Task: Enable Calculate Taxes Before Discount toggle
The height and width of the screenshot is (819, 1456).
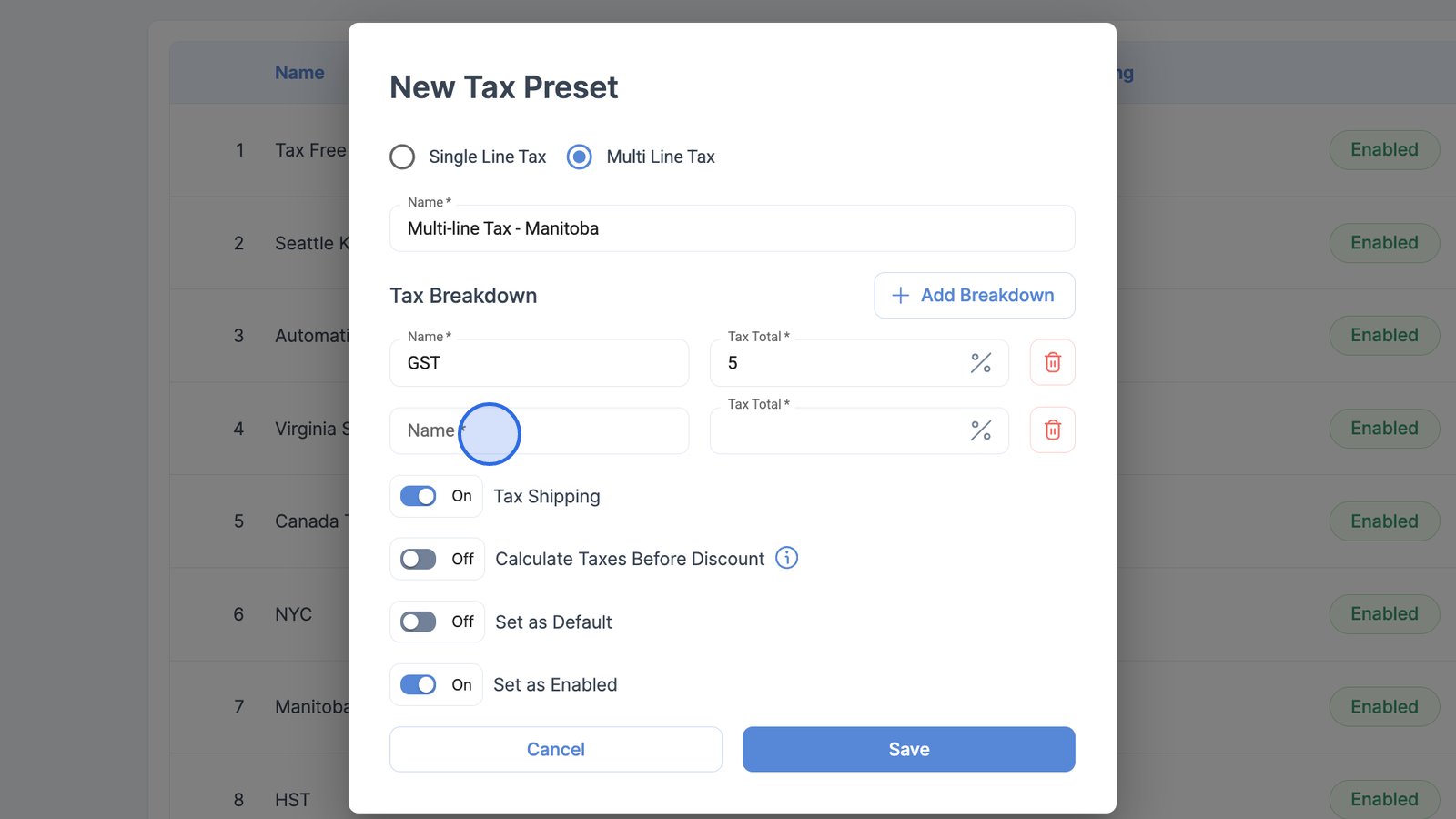Action: point(419,559)
